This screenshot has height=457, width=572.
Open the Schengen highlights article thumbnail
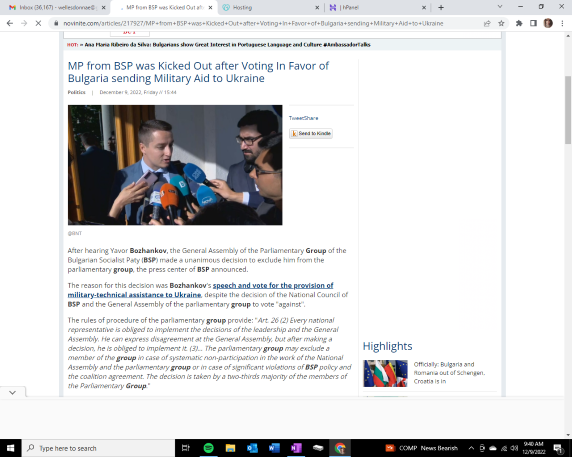point(385,373)
